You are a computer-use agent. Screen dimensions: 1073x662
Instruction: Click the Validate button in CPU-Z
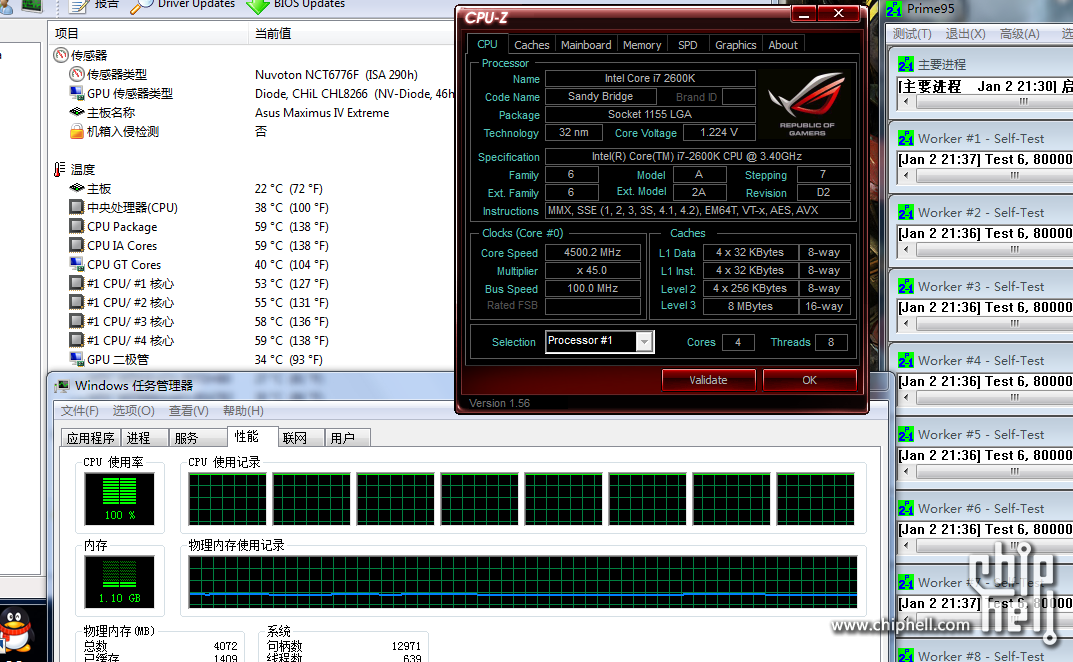[x=708, y=380]
